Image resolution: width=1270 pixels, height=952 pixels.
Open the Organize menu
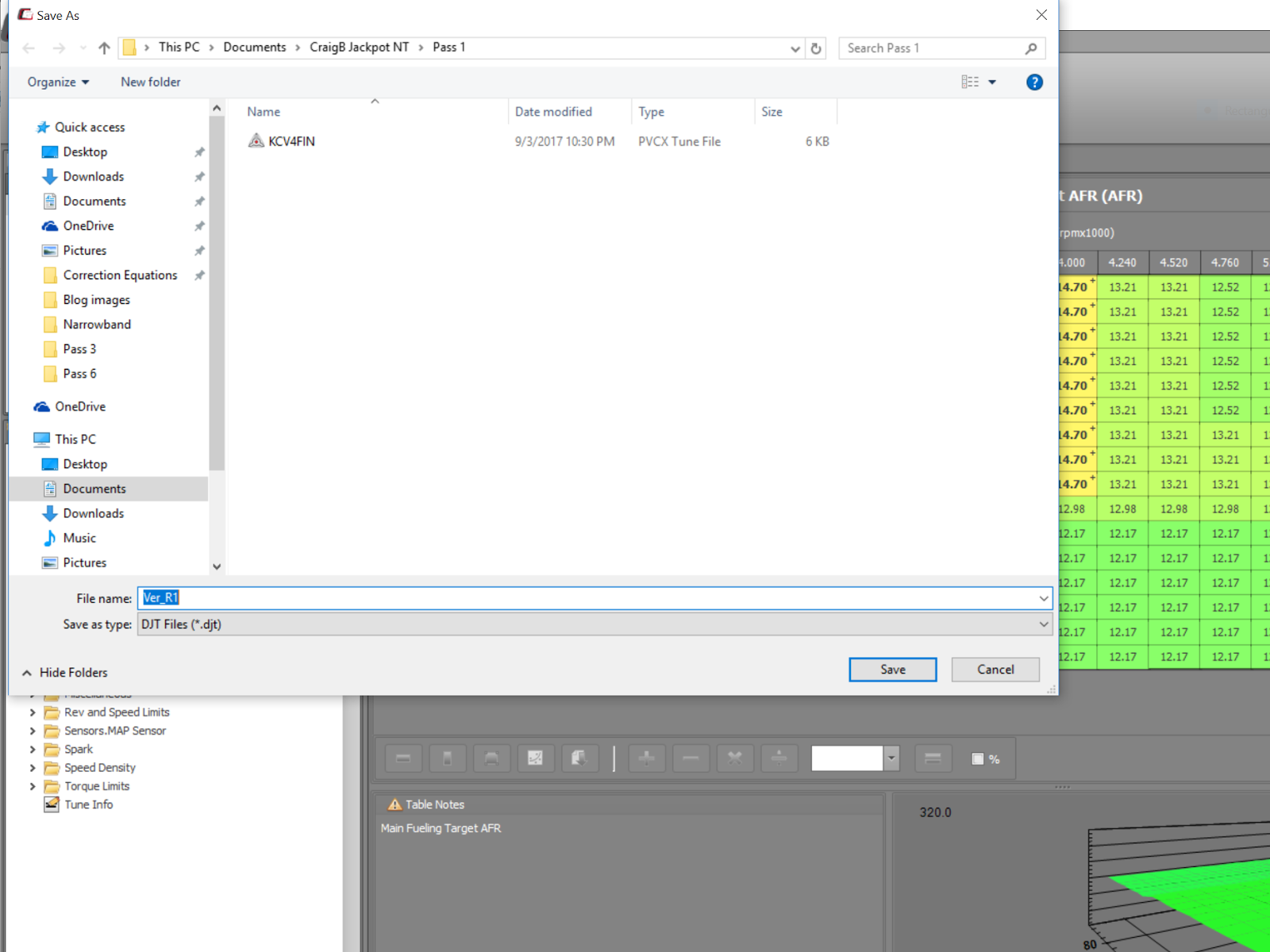(x=56, y=82)
